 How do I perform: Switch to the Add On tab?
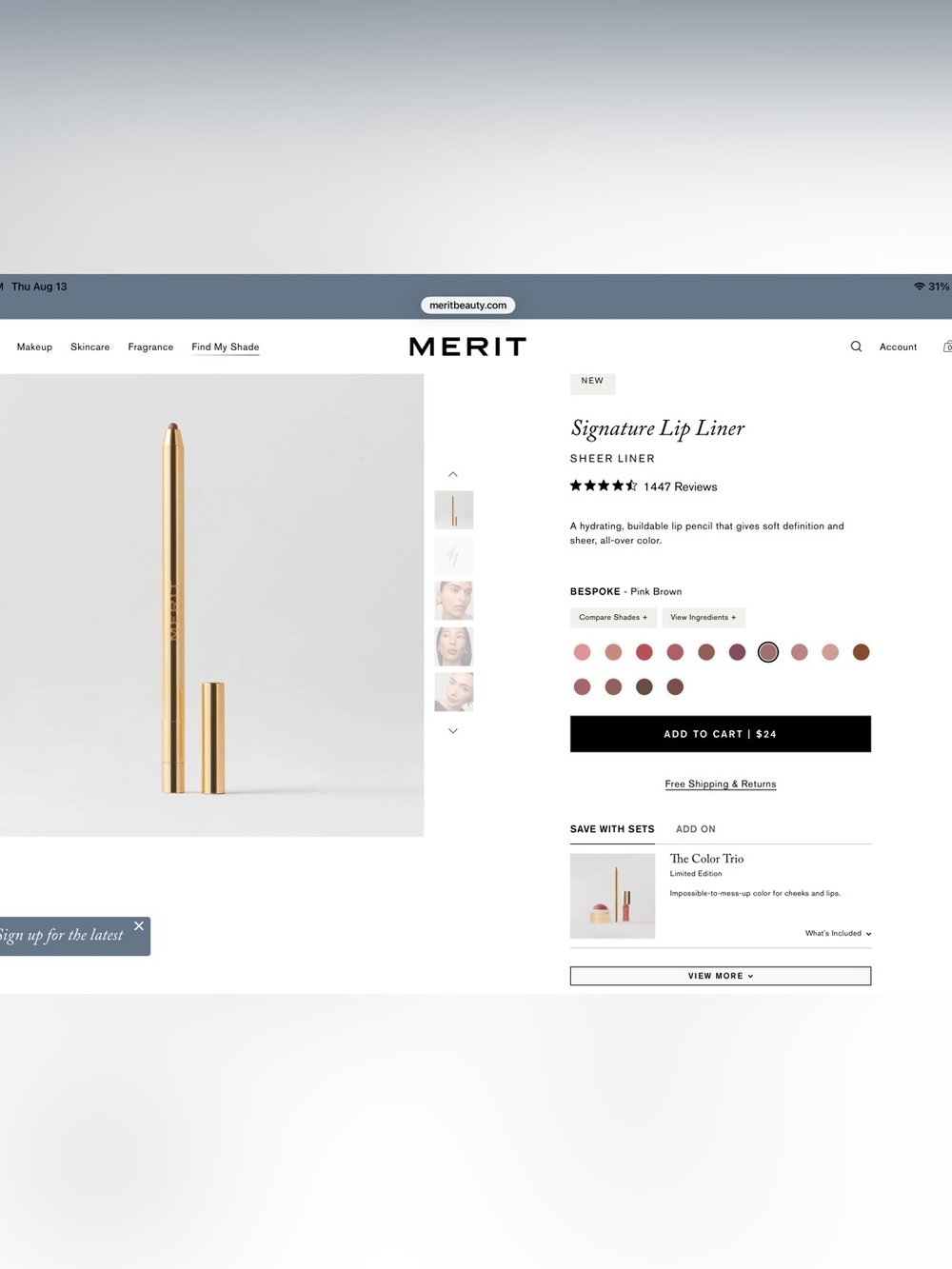[x=696, y=829]
